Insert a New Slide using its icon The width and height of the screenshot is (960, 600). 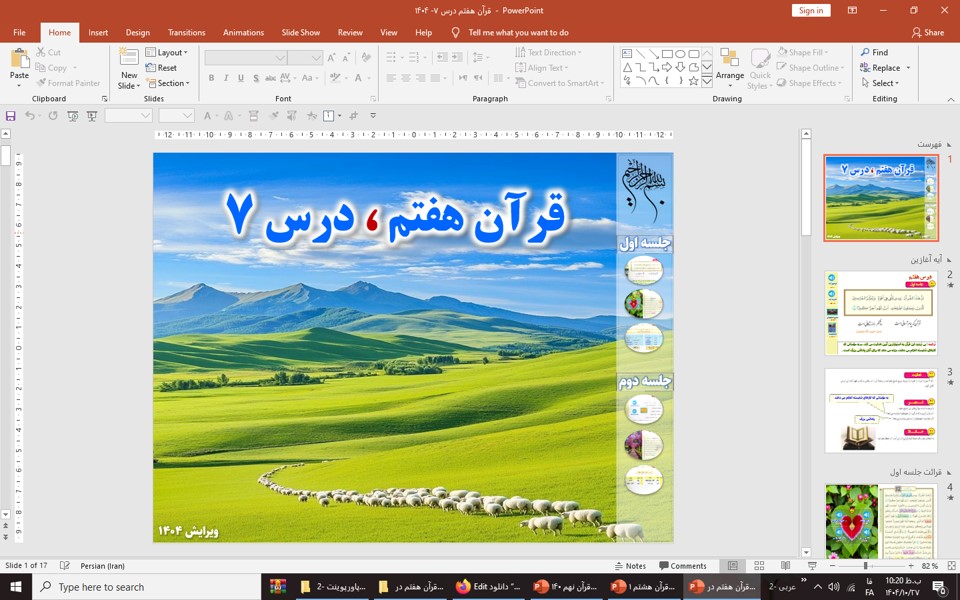tap(129, 58)
